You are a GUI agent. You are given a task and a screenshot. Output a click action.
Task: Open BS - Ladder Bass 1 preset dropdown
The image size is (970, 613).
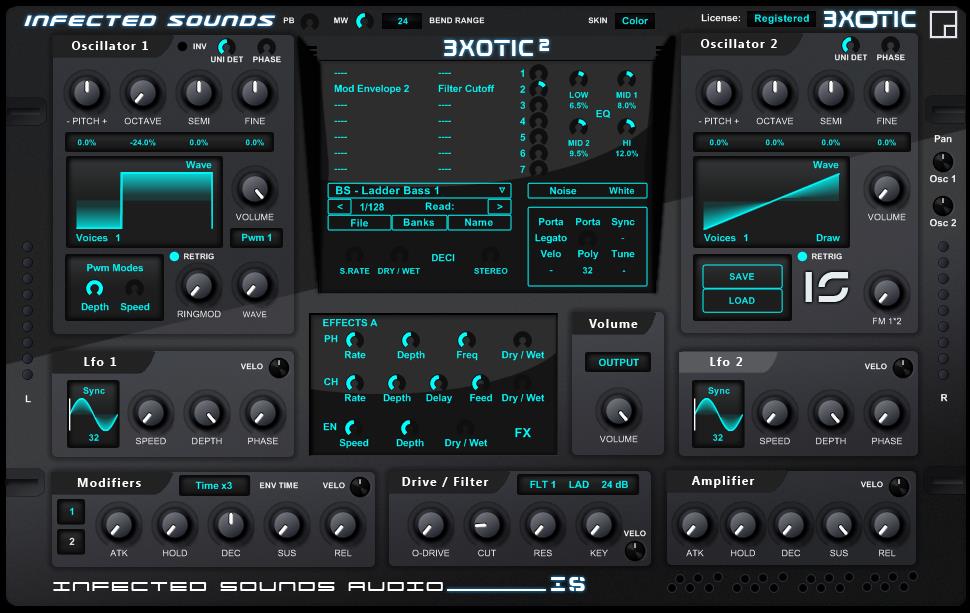point(419,191)
